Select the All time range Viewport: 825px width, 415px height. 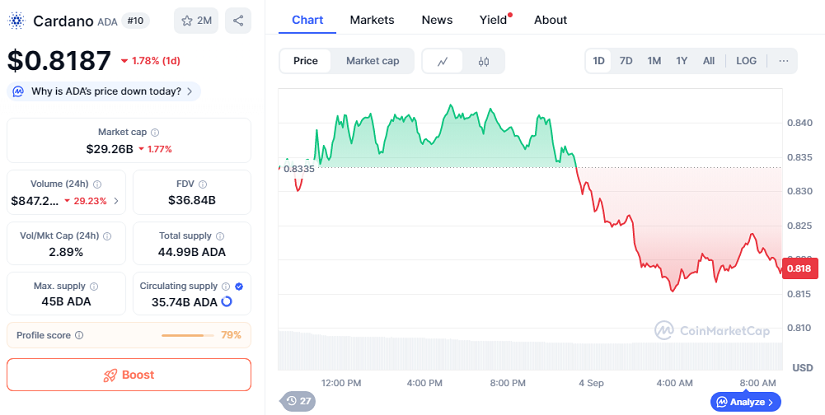[709, 61]
